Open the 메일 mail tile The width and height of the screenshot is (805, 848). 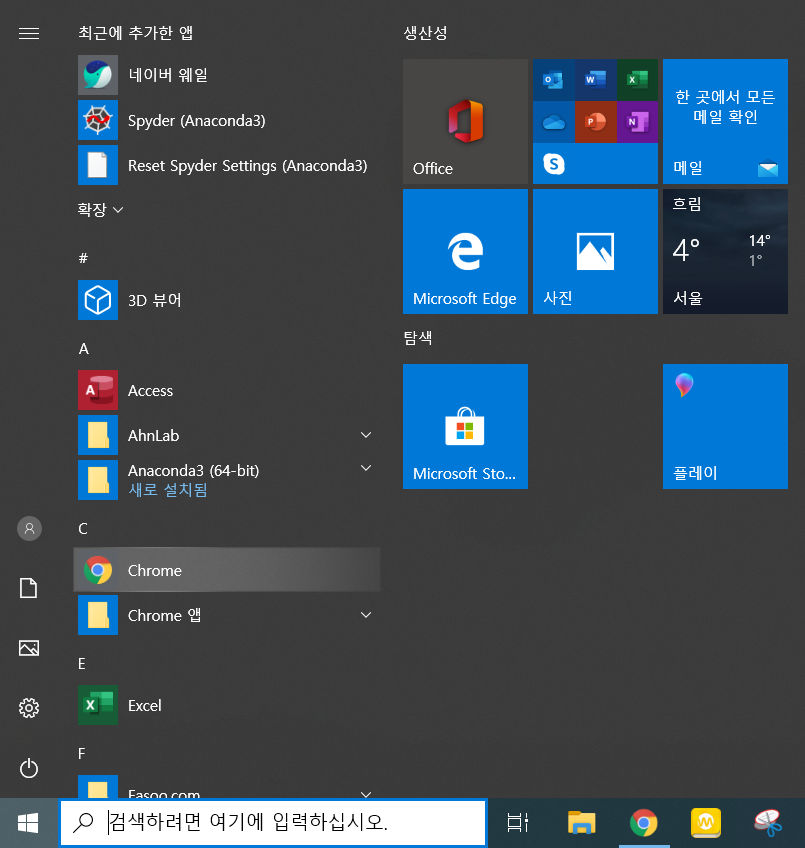(725, 121)
